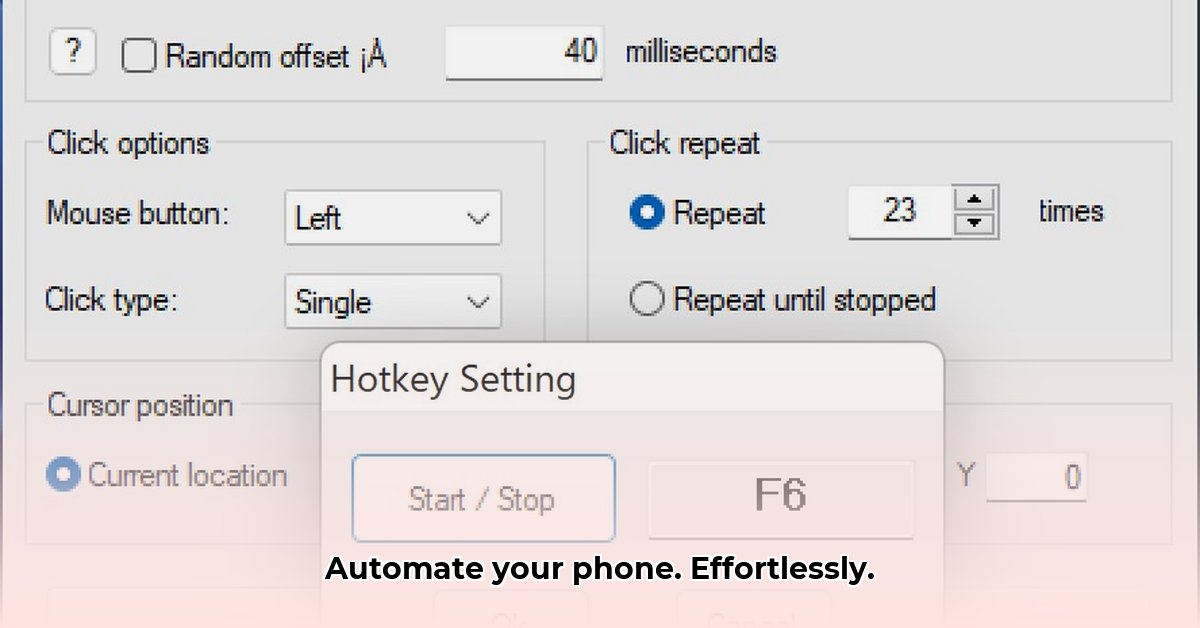
Task: Click the Start / Stop hotkey button
Action: coord(483,498)
